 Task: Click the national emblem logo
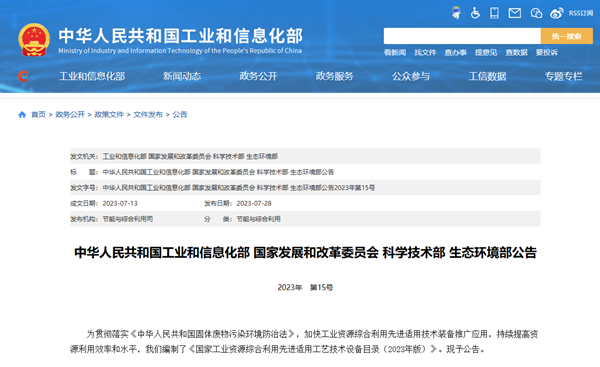[x=34, y=40]
